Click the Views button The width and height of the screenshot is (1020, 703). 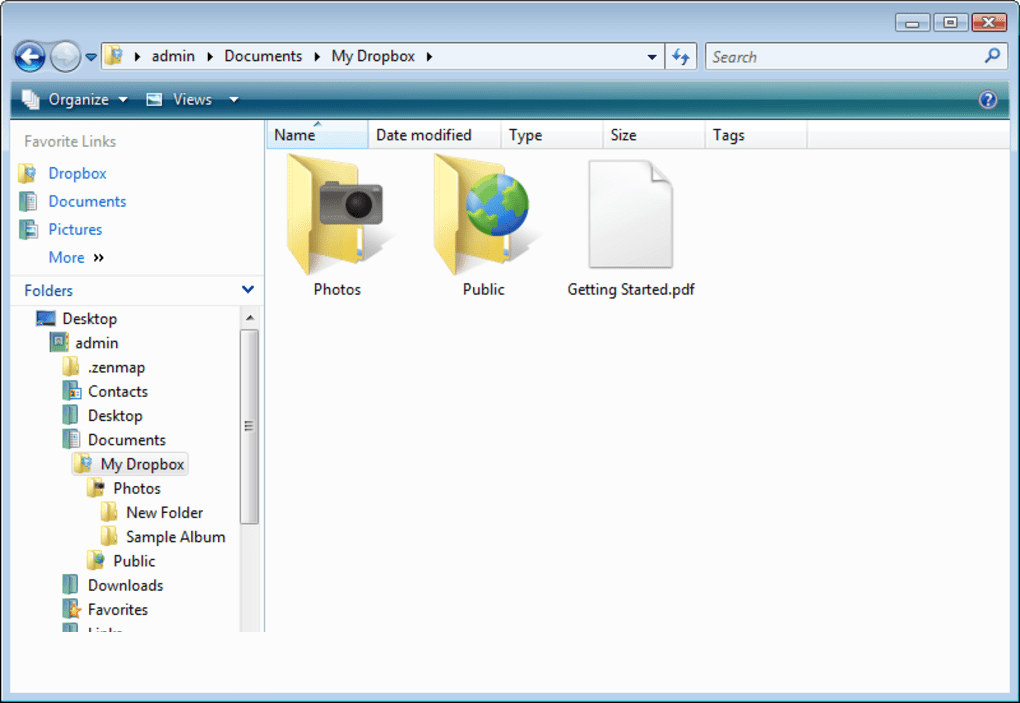(x=180, y=99)
